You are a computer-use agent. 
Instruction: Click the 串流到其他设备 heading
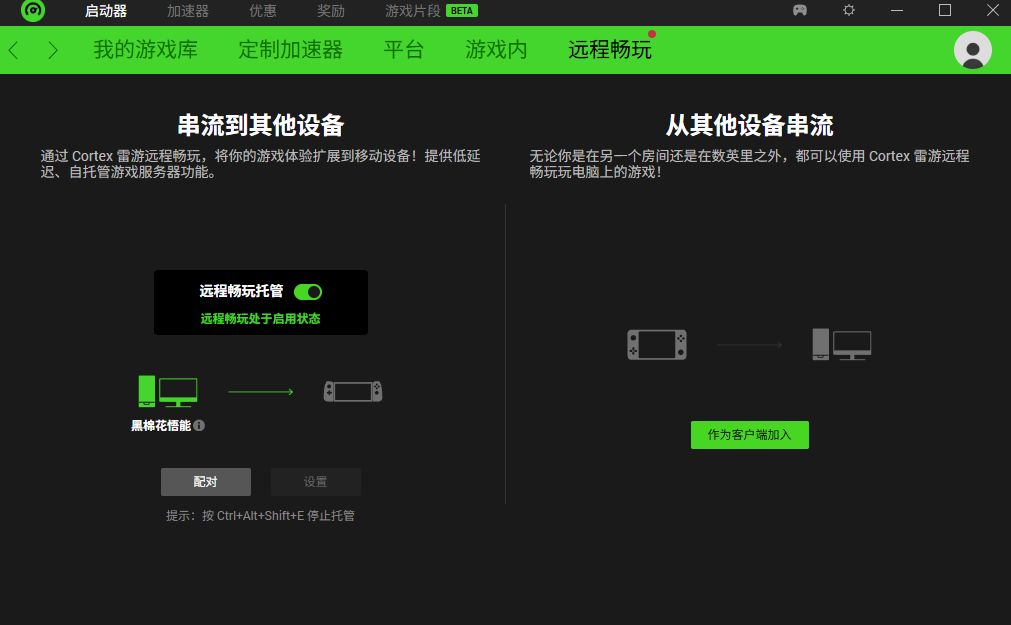coord(260,125)
